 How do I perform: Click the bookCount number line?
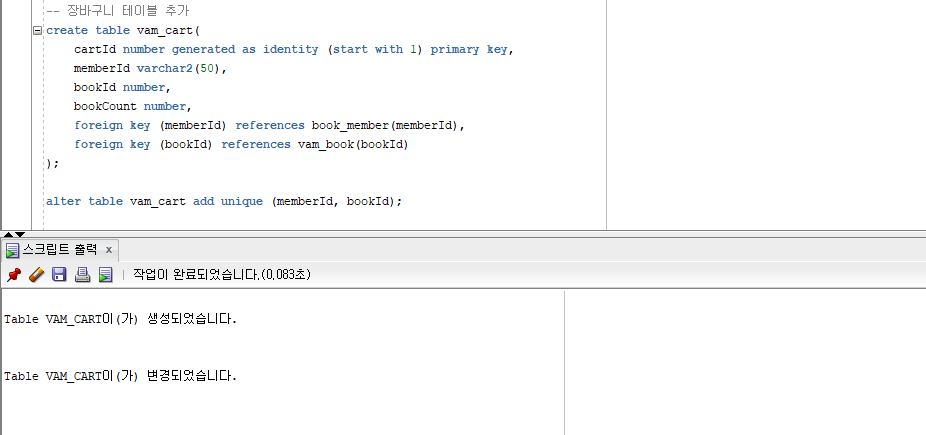click(133, 106)
